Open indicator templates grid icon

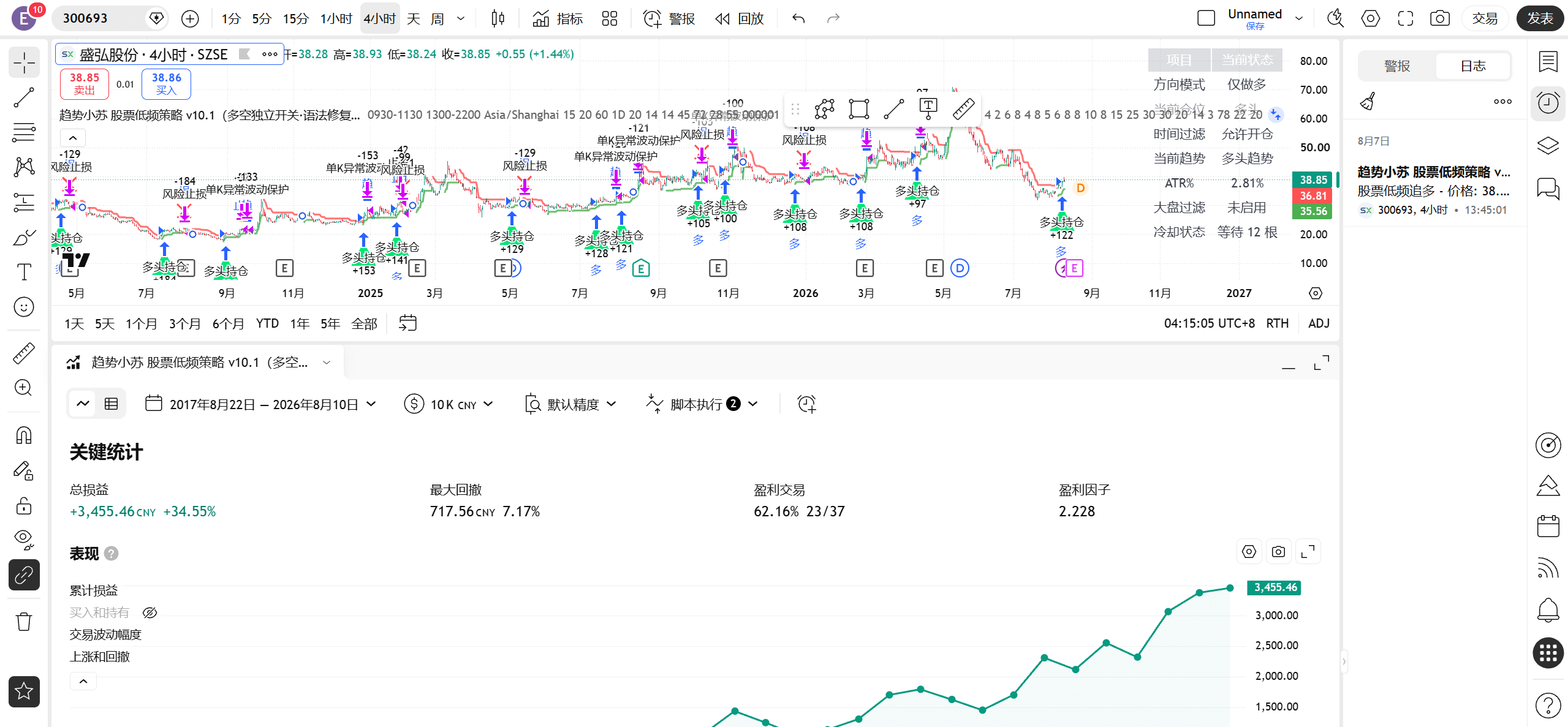(x=610, y=19)
